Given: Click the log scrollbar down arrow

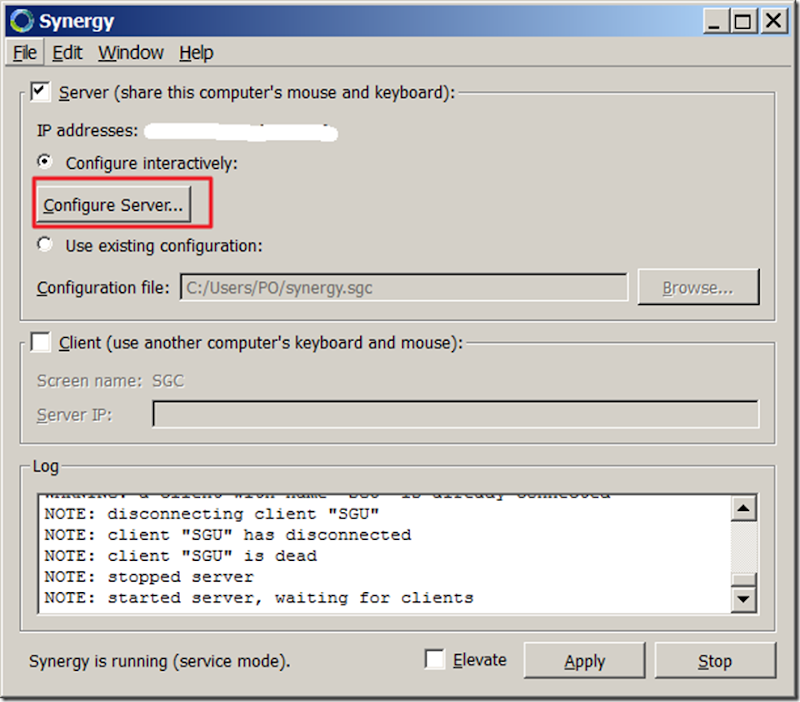Looking at the screenshot, I should (743, 599).
